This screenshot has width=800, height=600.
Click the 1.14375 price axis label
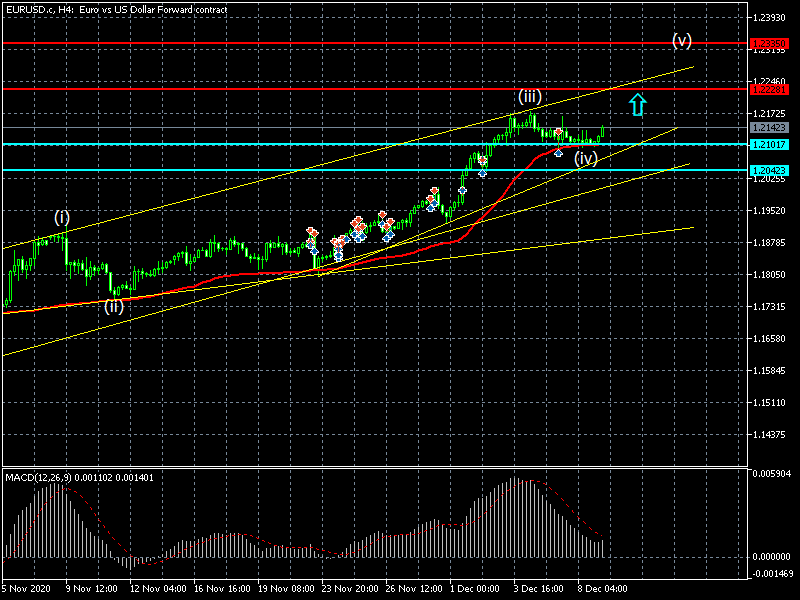click(x=771, y=435)
